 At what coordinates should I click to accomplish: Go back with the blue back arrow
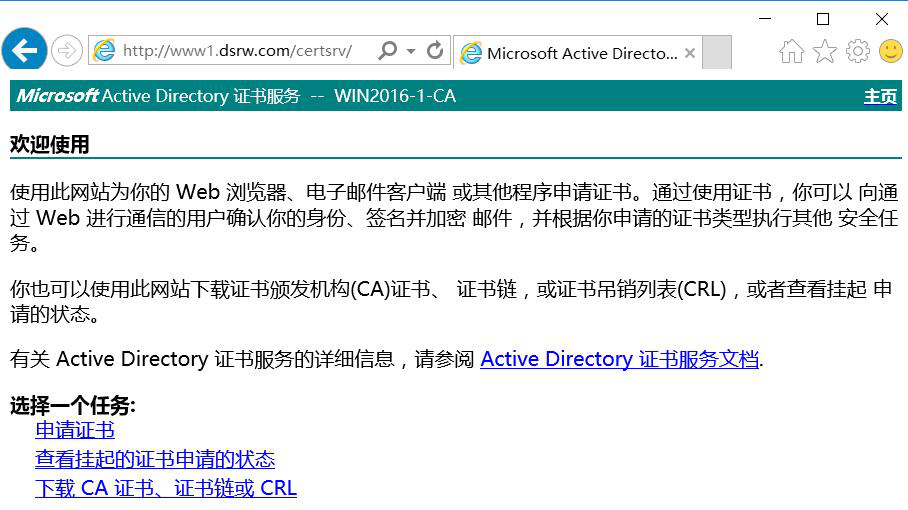[x=24, y=50]
